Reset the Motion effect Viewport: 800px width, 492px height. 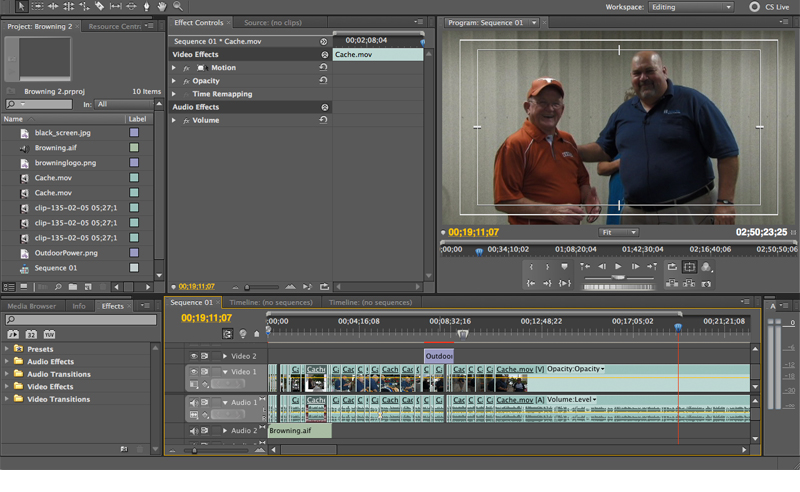click(x=323, y=67)
